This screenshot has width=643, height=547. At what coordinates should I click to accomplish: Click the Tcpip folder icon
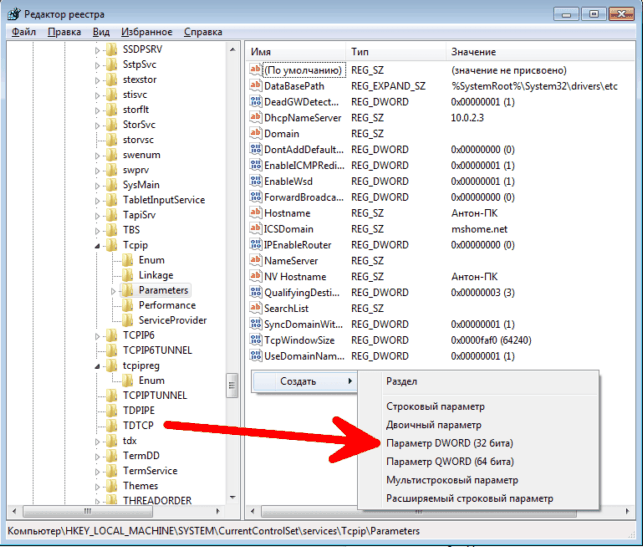(112, 245)
